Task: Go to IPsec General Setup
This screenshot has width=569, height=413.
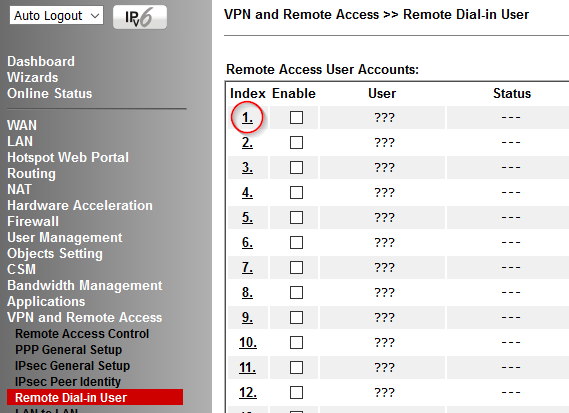Action: (x=73, y=365)
